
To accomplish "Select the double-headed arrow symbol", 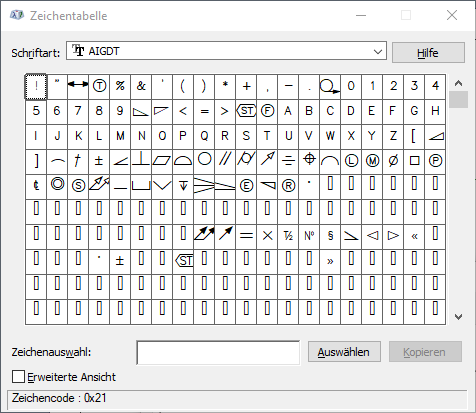I will click(x=78, y=86).
